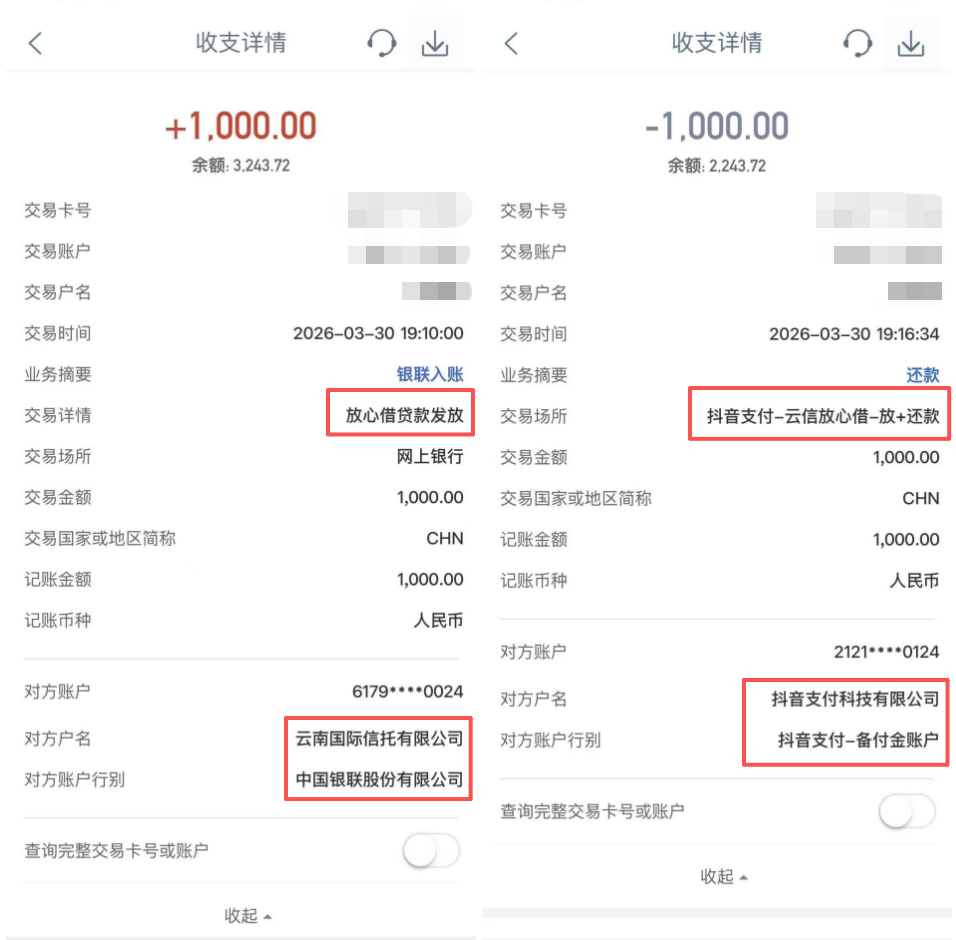The width and height of the screenshot is (956, 940).
Task: Open the 还款 summary link
Action: pos(922,374)
